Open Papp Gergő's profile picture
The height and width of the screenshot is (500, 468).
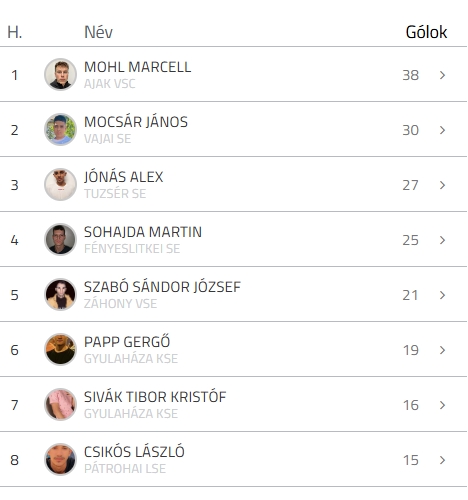60,349
